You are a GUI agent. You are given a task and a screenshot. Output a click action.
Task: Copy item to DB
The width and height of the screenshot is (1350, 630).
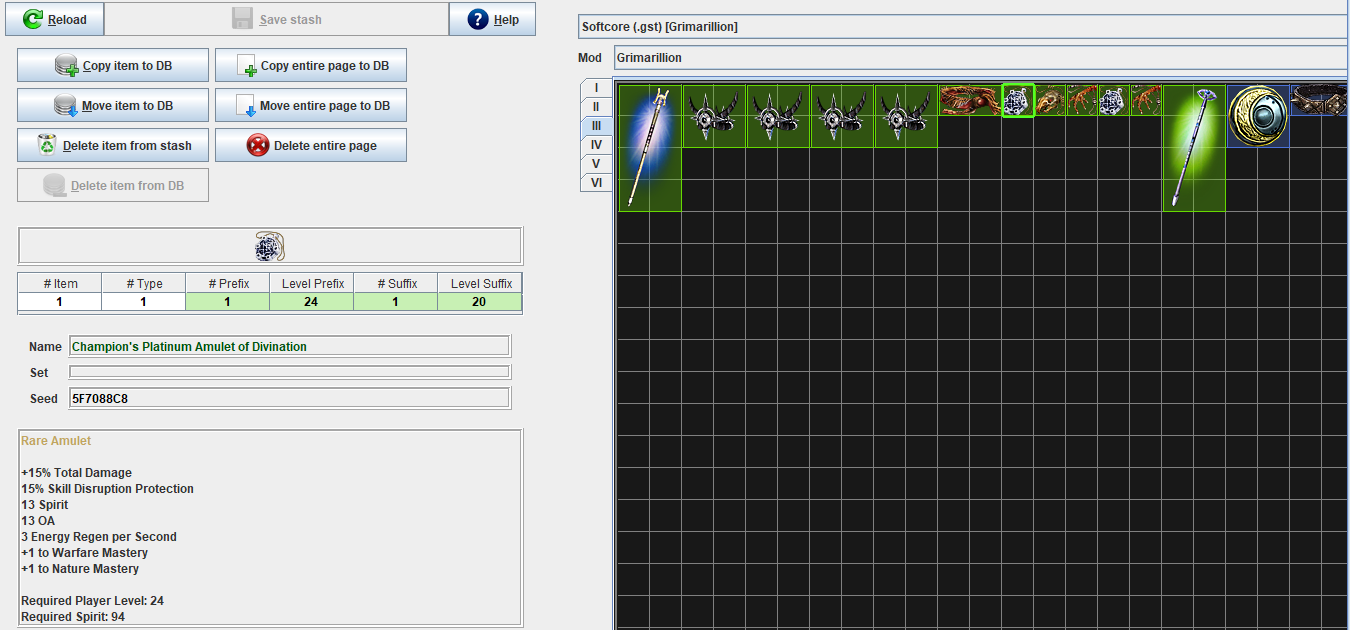(x=113, y=66)
